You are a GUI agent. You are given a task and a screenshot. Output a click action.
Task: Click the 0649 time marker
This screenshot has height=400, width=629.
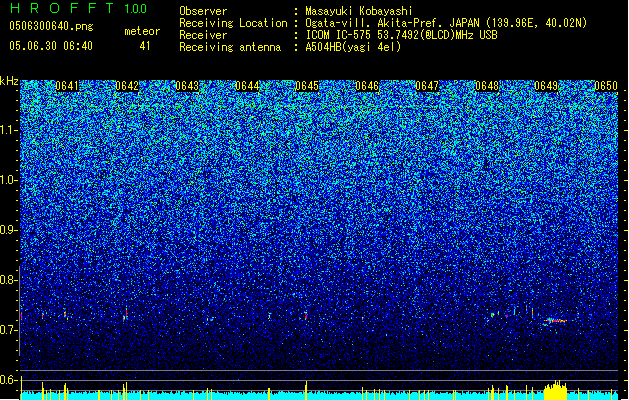(546, 86)
